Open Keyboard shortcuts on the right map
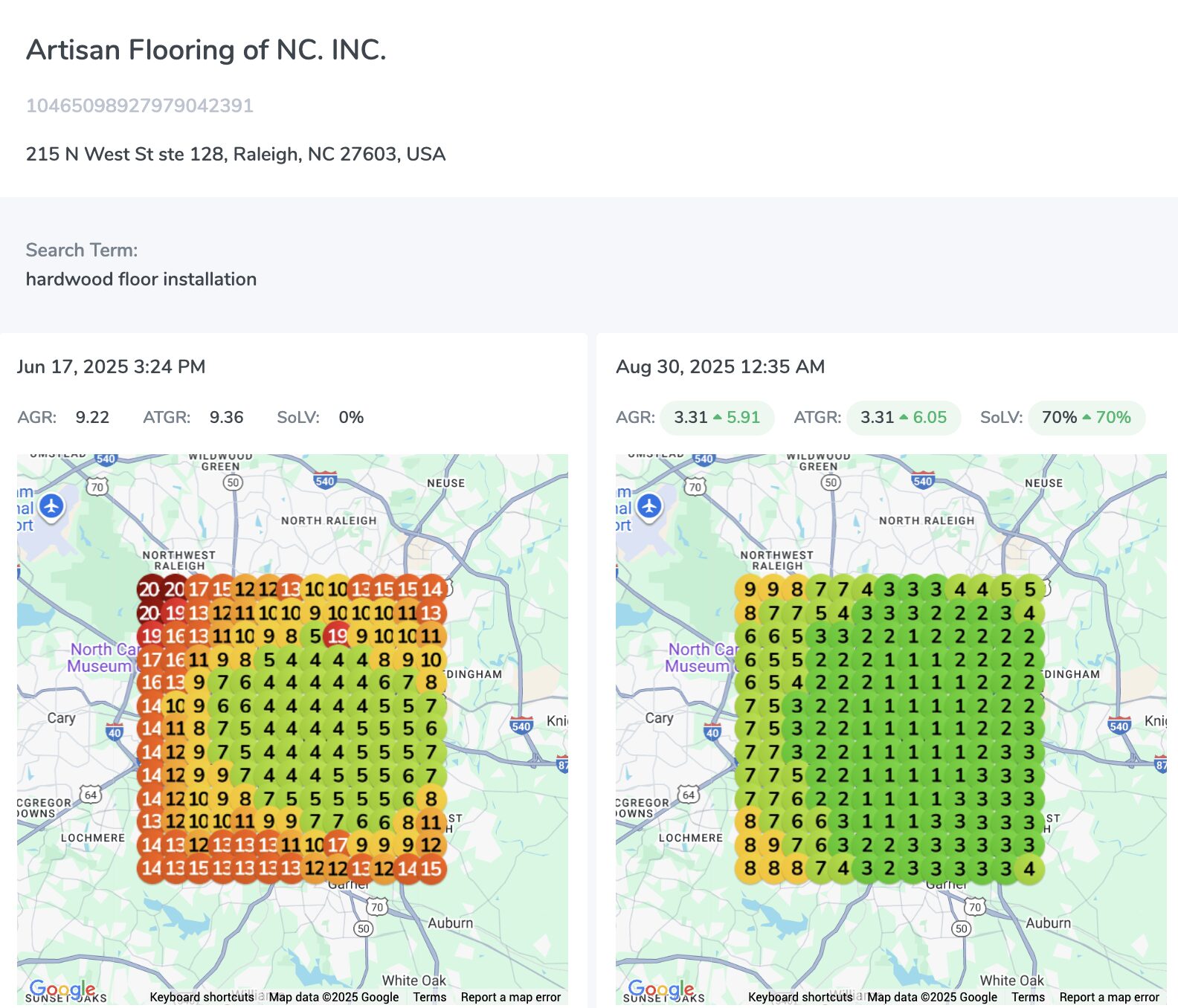Screen dimensions: 1178x1008 799,998
